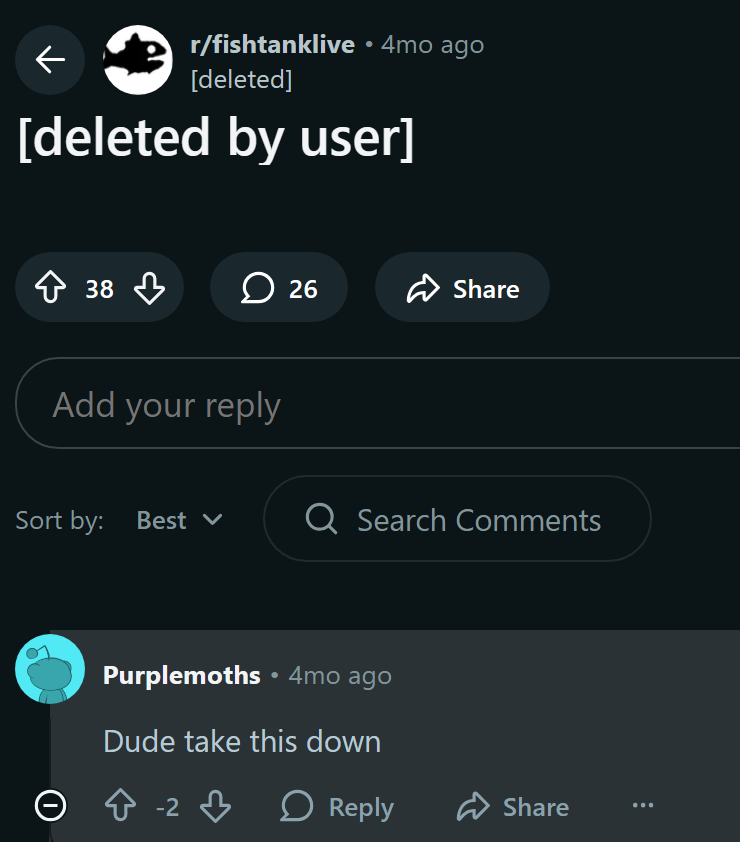The height and width of the screenshot is (842, 740).
Task: Open Purplemoths user avatar
Action: click(x=50, y=669)
